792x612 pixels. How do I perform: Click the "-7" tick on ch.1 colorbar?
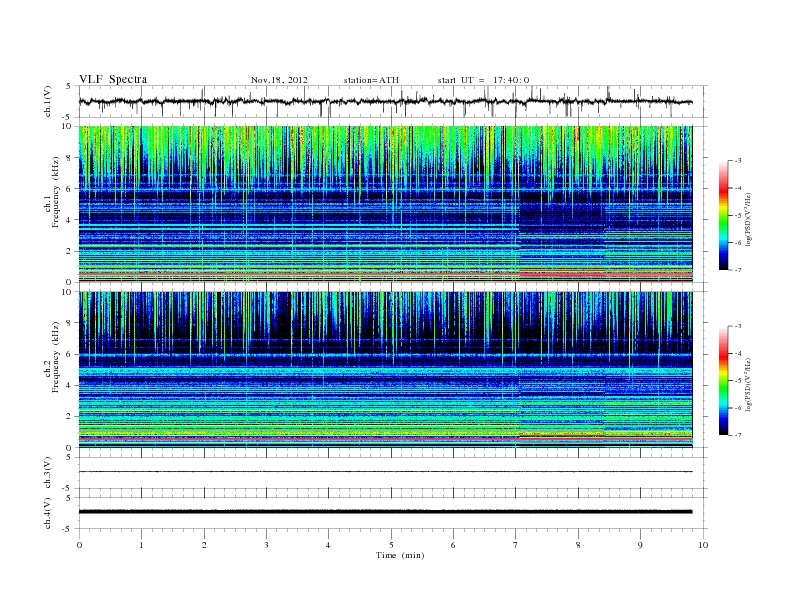coord(737,270)
